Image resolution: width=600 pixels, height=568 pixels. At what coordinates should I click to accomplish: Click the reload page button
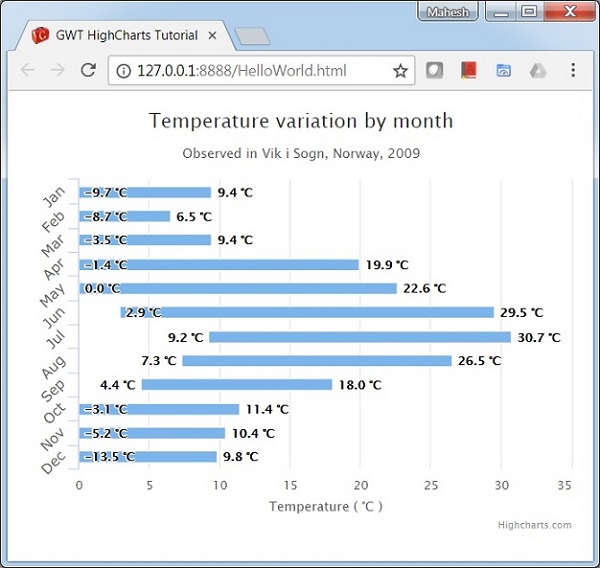point(88,71)
